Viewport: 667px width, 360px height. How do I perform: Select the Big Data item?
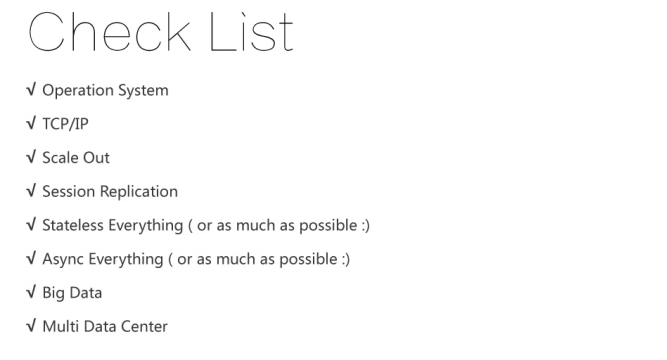(x=72, y=293)
